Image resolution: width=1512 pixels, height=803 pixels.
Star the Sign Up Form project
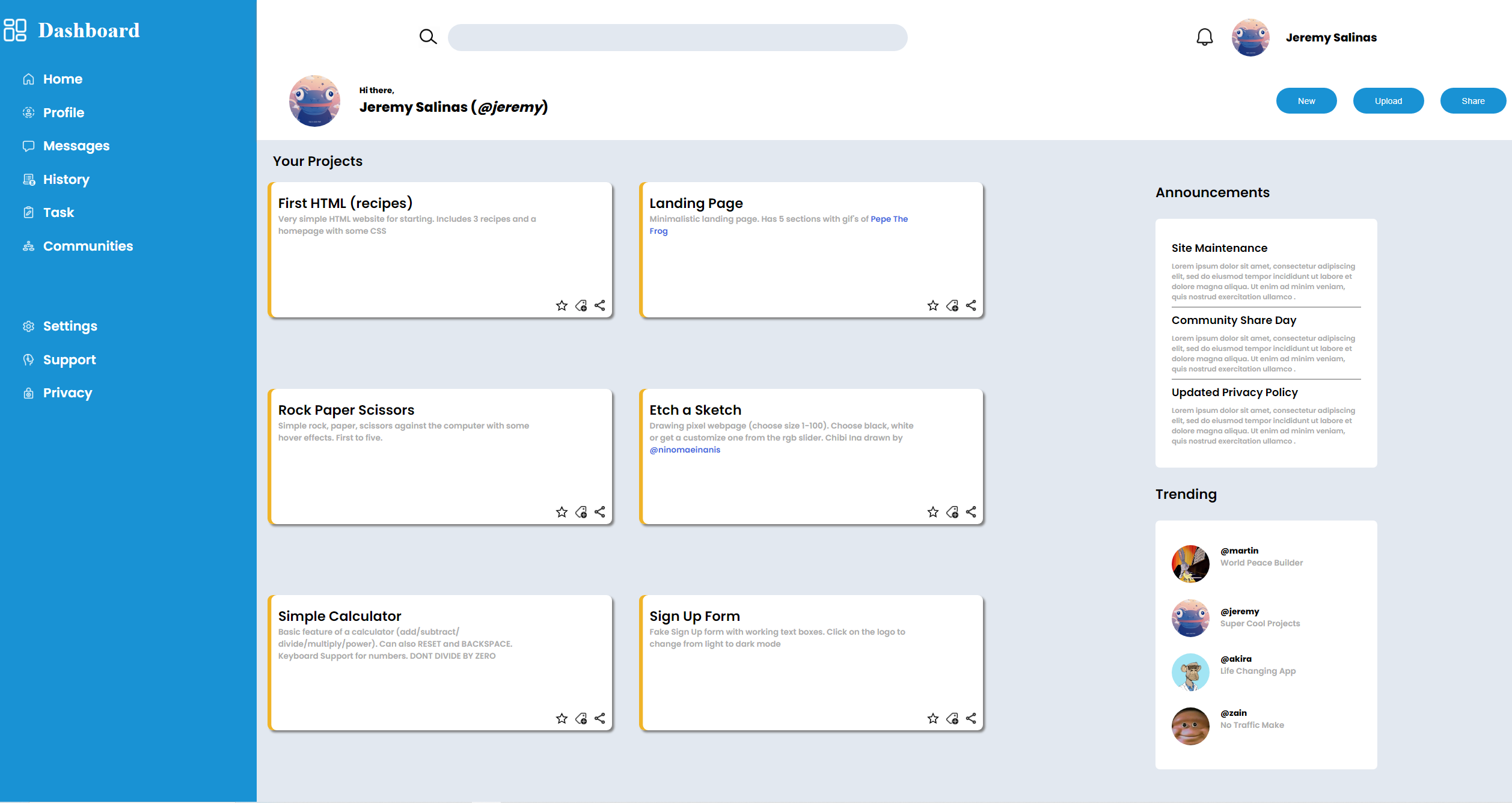coord(932,718)
